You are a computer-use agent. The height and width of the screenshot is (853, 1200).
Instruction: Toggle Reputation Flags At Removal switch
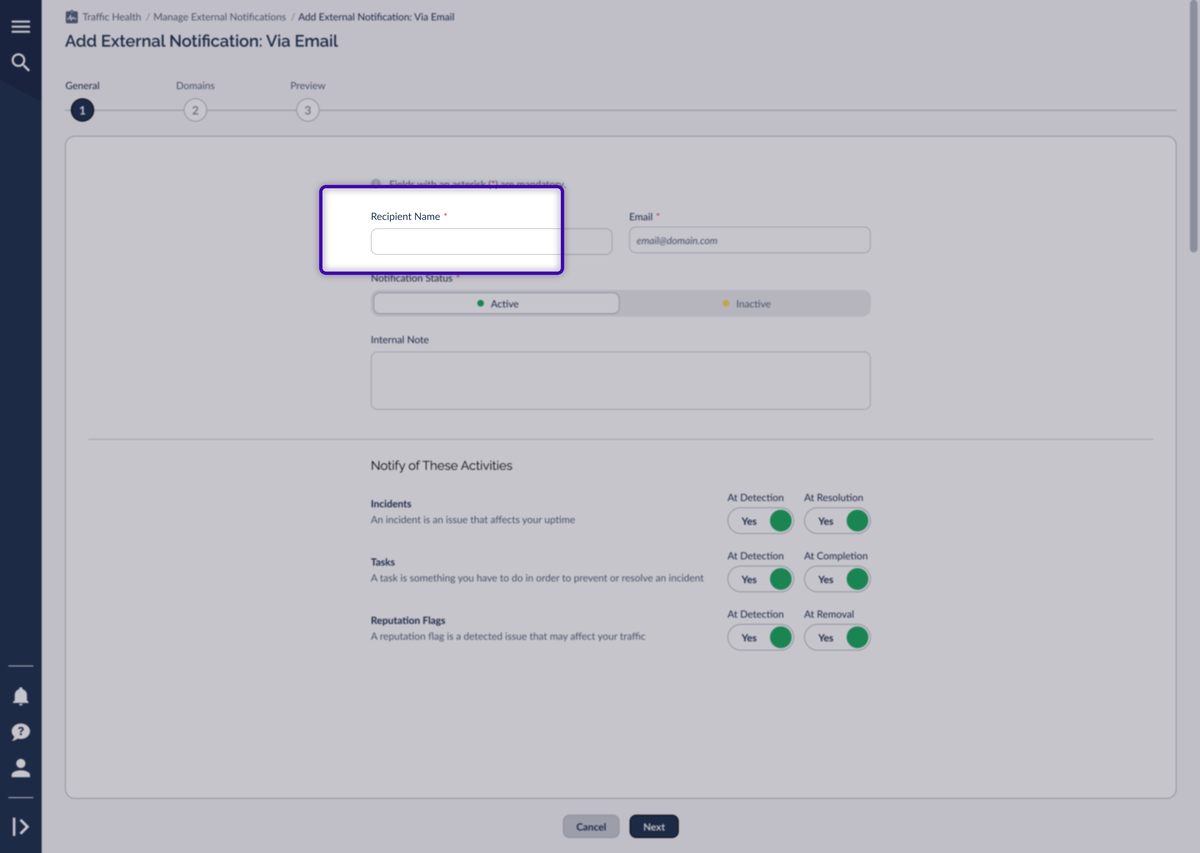[x=837, y=637]
